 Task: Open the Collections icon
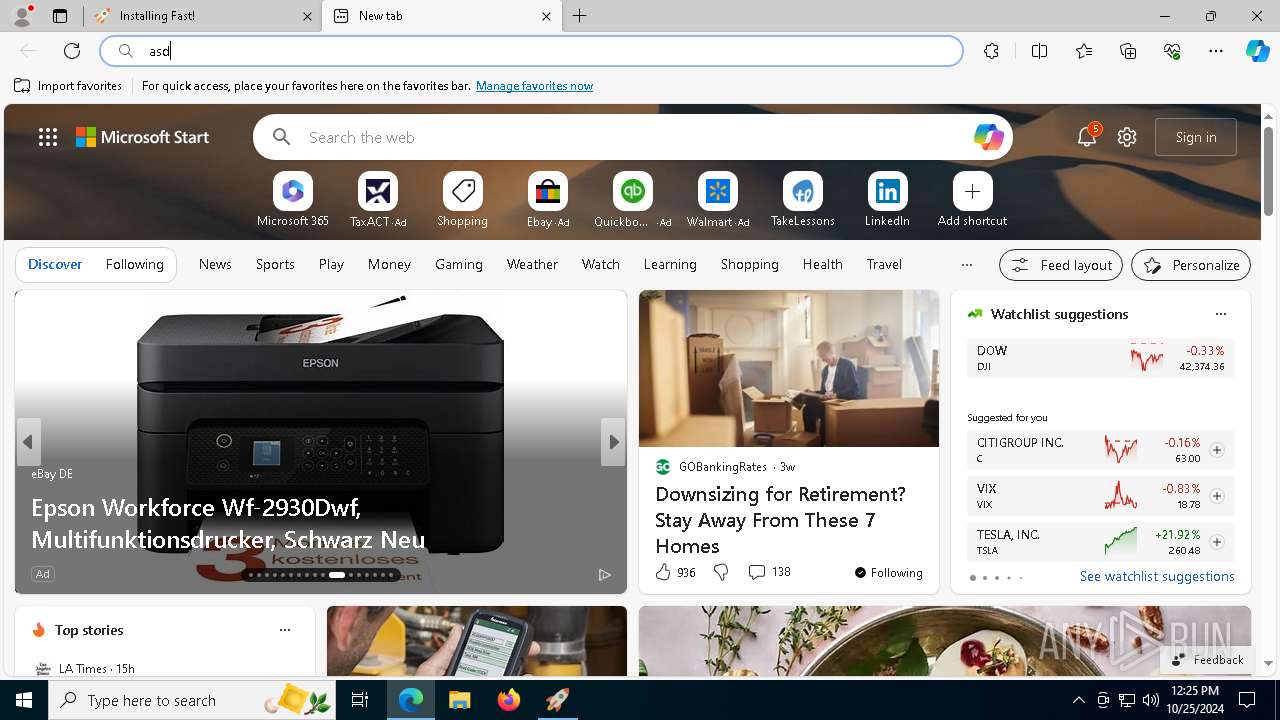point(1128,51)
